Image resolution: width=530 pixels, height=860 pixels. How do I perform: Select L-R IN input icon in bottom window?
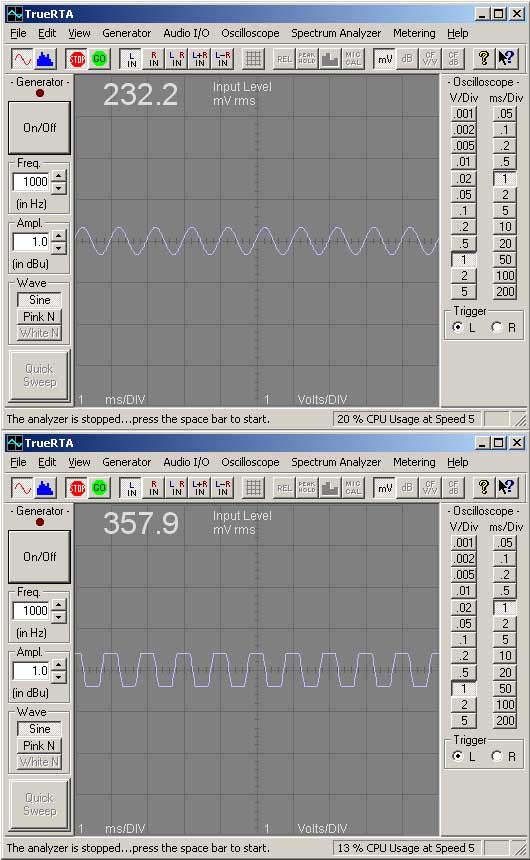point(223,488)
